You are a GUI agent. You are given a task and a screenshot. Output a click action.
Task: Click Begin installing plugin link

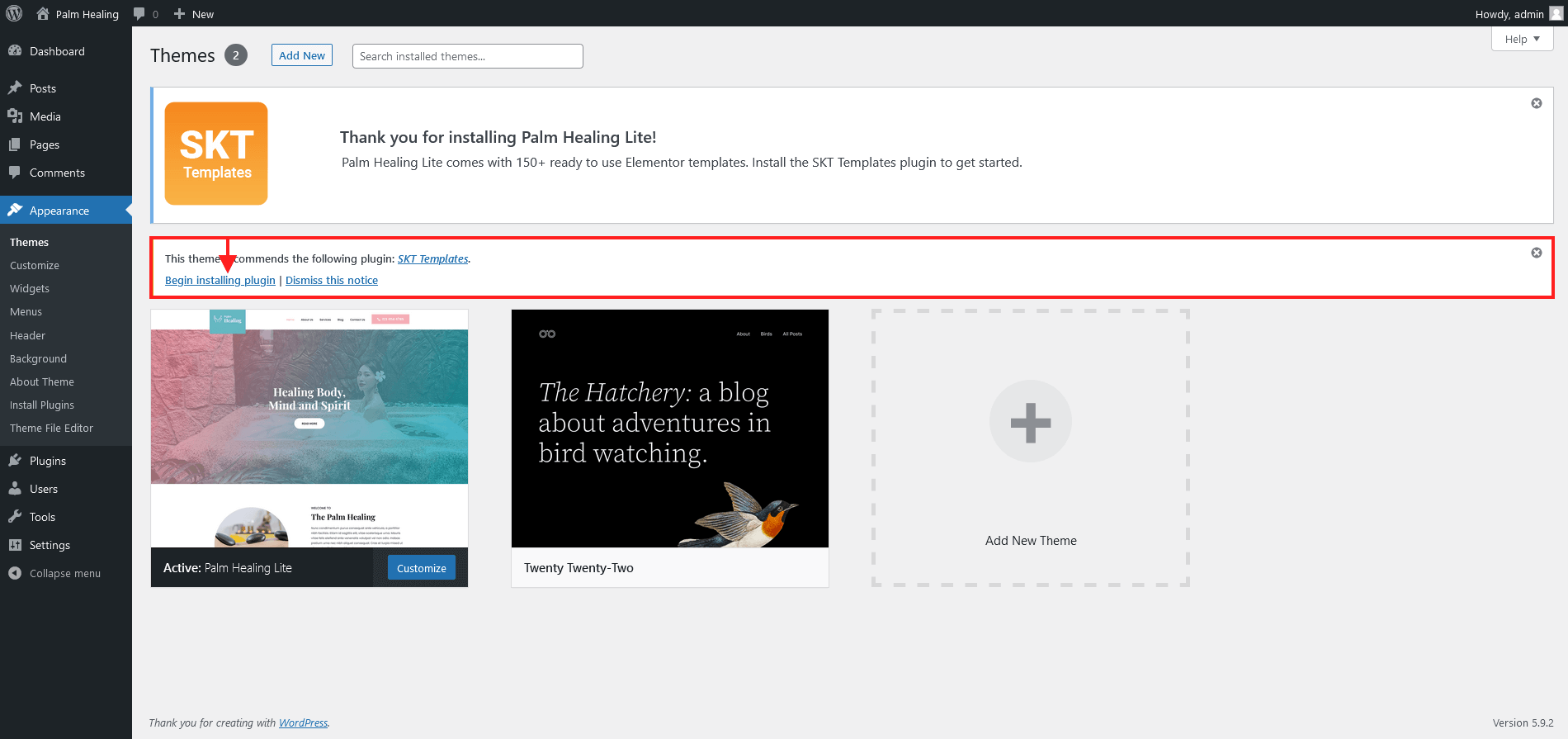coord(220,281)
